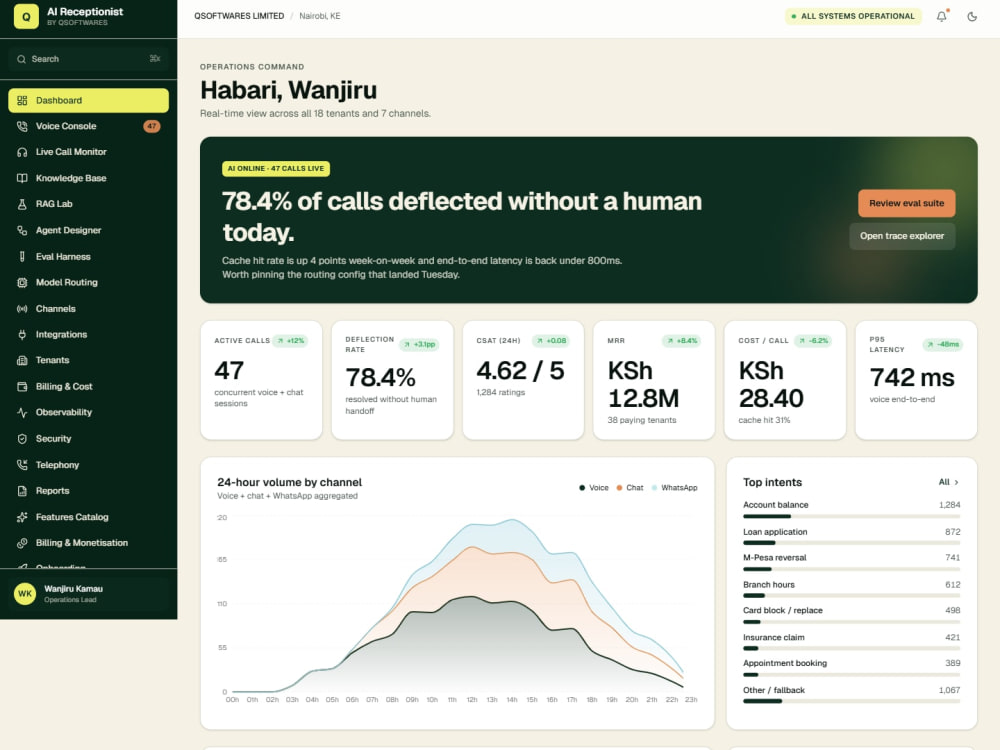Viewport: 1000px width, 750px height.
Task: Click the 78.4% deflection rate value
Action: (x=381, y=378)
